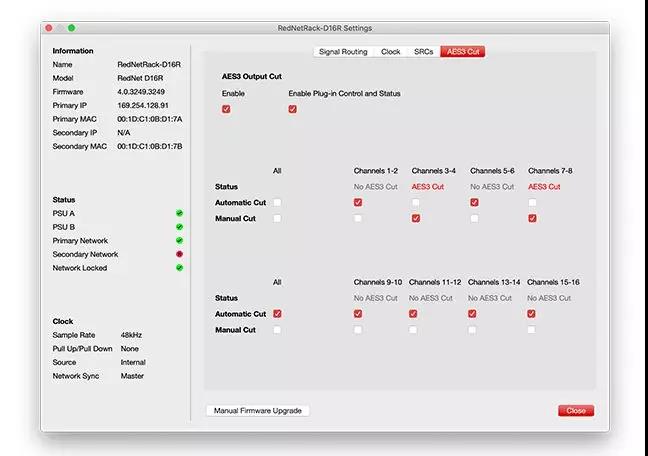Check Manual Cut for Channels 5-6
The width and height of the screenshot is (648, 456).
474,218
